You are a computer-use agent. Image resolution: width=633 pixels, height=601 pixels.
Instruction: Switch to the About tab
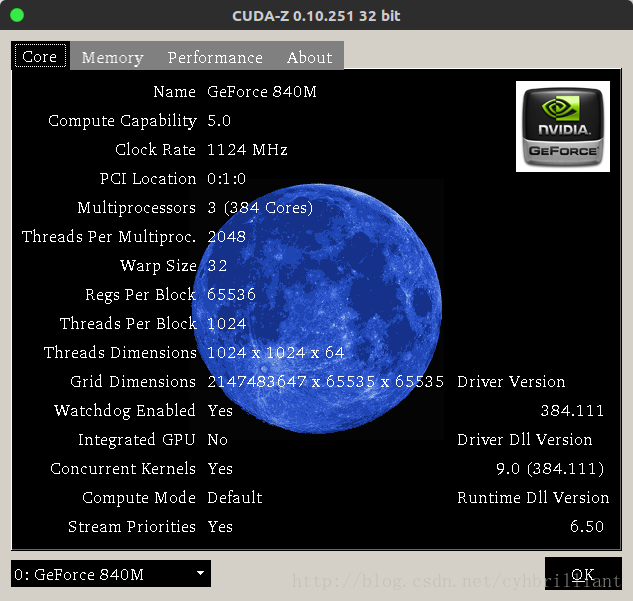pyautogui.click(x=310, y=57)
